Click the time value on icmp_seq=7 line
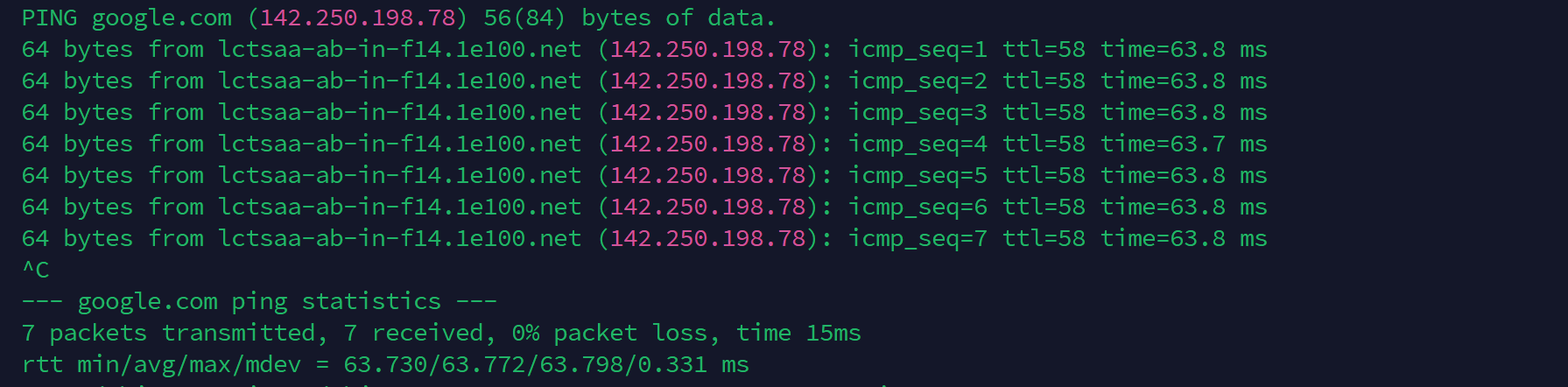 [1184, 238]
